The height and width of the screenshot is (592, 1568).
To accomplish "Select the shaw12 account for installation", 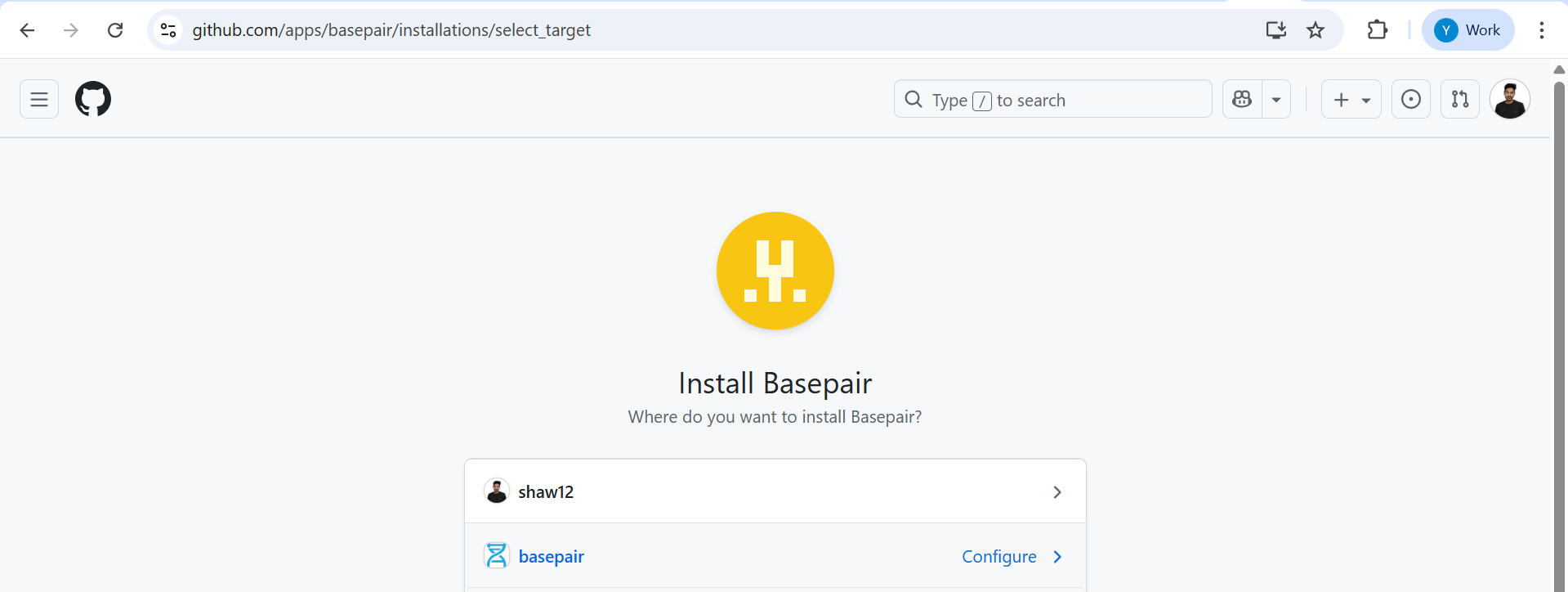I will (775, 491).
